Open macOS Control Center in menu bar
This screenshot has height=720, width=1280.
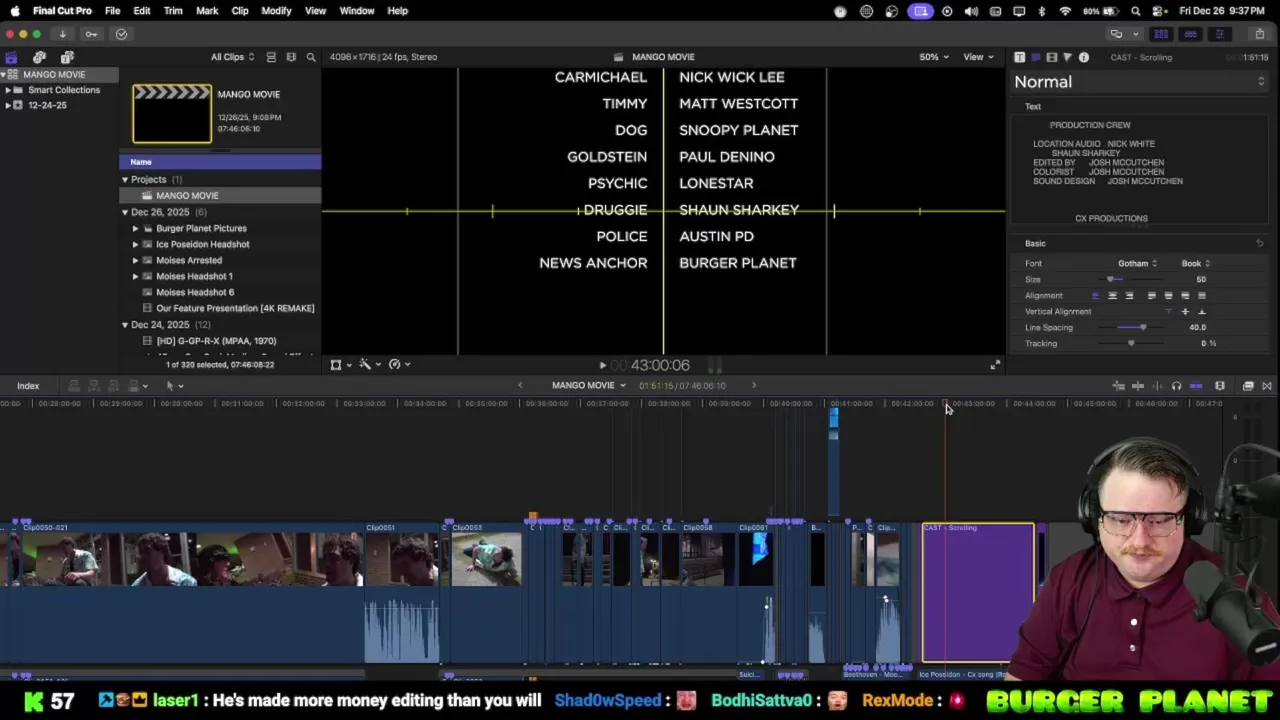1159,11
